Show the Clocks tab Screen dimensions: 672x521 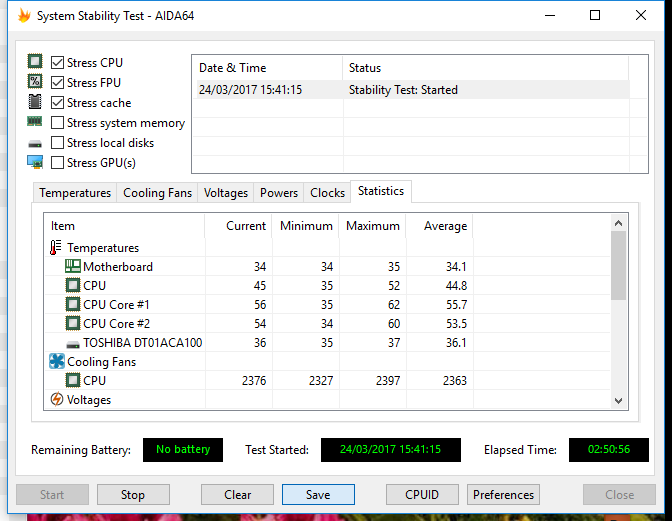click(327, 193)
